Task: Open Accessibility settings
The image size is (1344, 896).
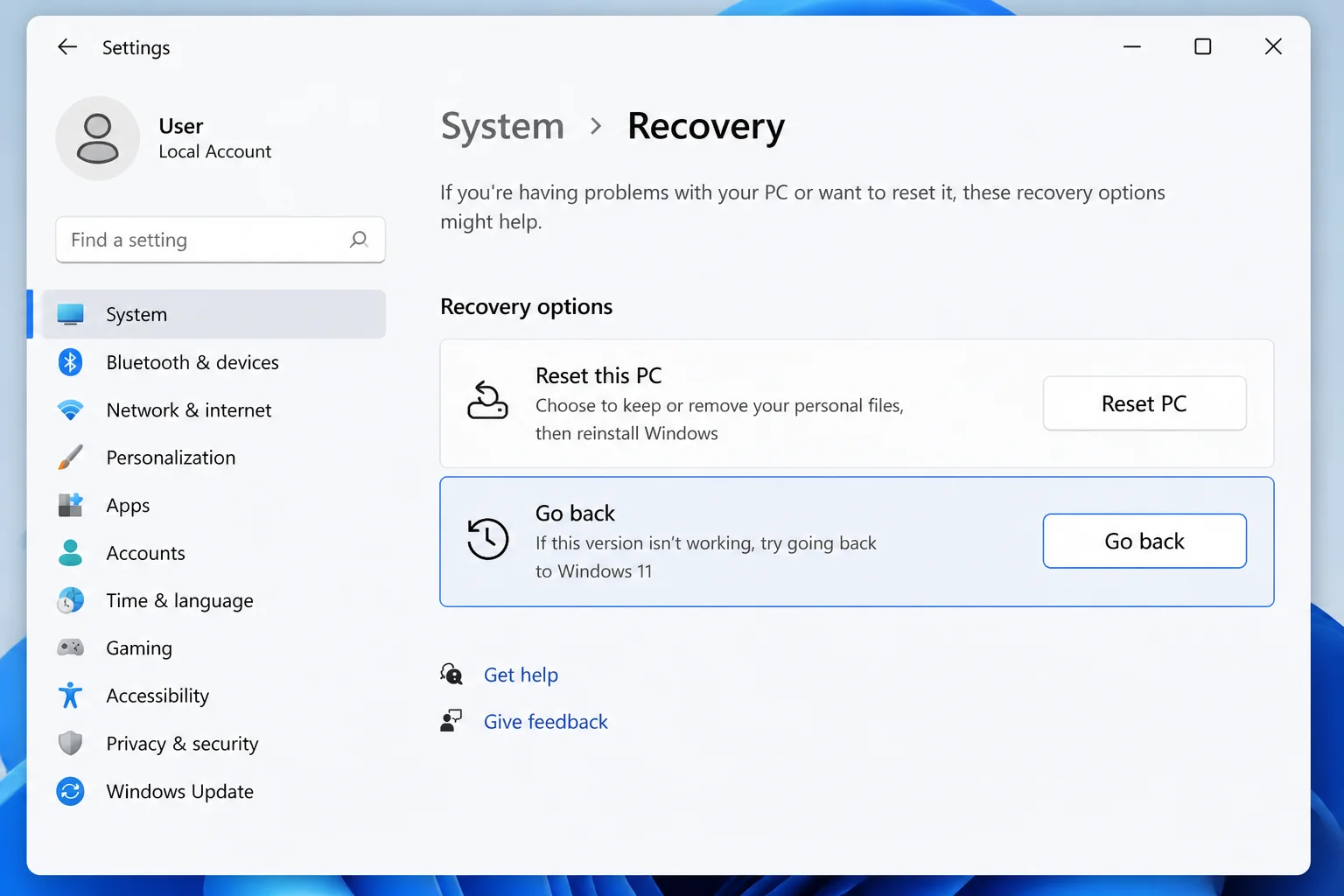Action: 213,696
